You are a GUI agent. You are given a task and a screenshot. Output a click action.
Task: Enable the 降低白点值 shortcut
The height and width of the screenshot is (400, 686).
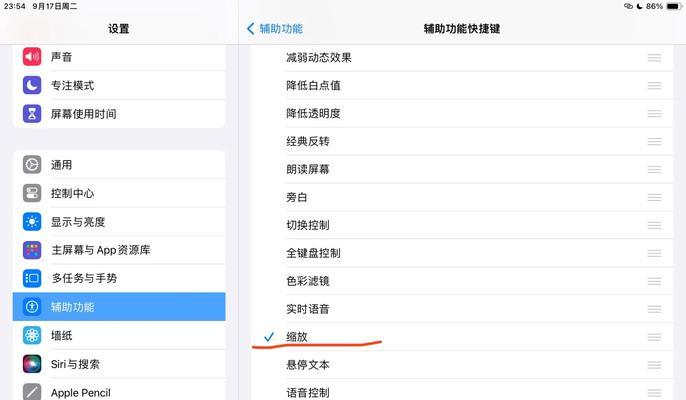tap(462, 85)
